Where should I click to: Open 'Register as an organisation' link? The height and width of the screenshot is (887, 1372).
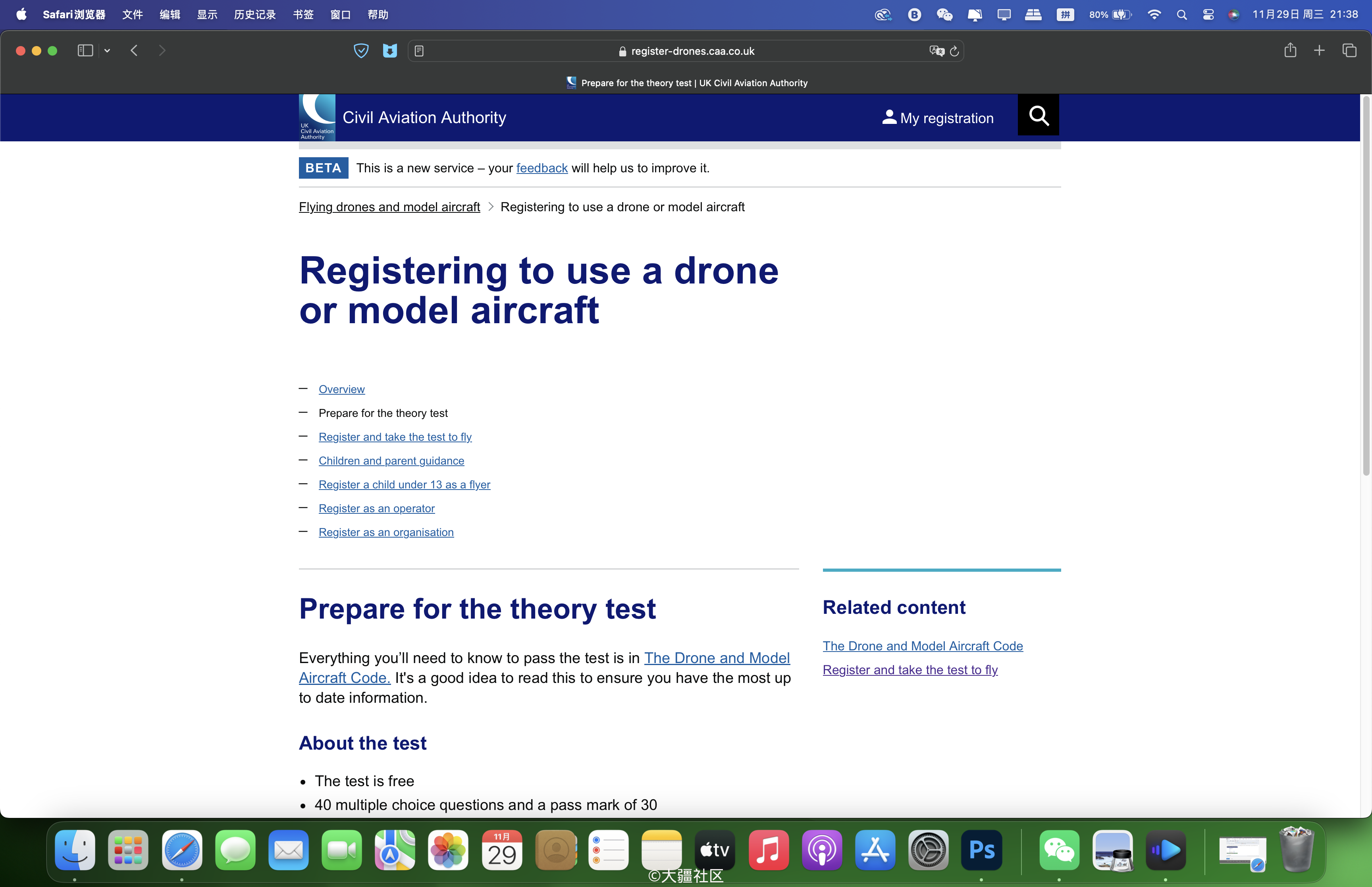click(386, 532)
